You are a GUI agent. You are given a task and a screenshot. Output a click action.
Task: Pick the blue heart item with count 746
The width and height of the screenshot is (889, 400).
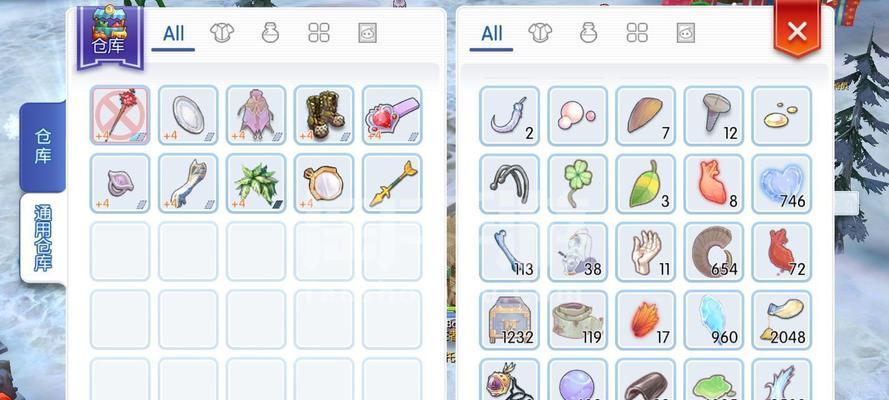(x=781, y=184)
